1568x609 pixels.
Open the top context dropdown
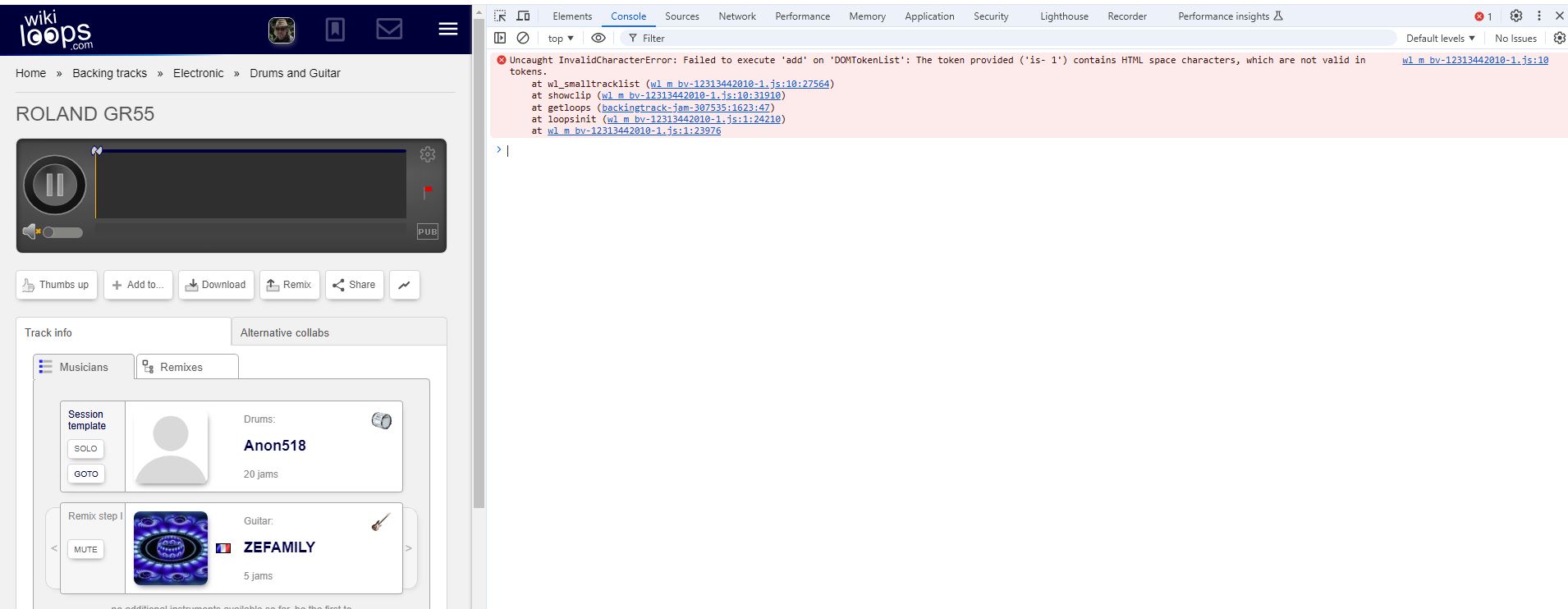coord(561,39)
